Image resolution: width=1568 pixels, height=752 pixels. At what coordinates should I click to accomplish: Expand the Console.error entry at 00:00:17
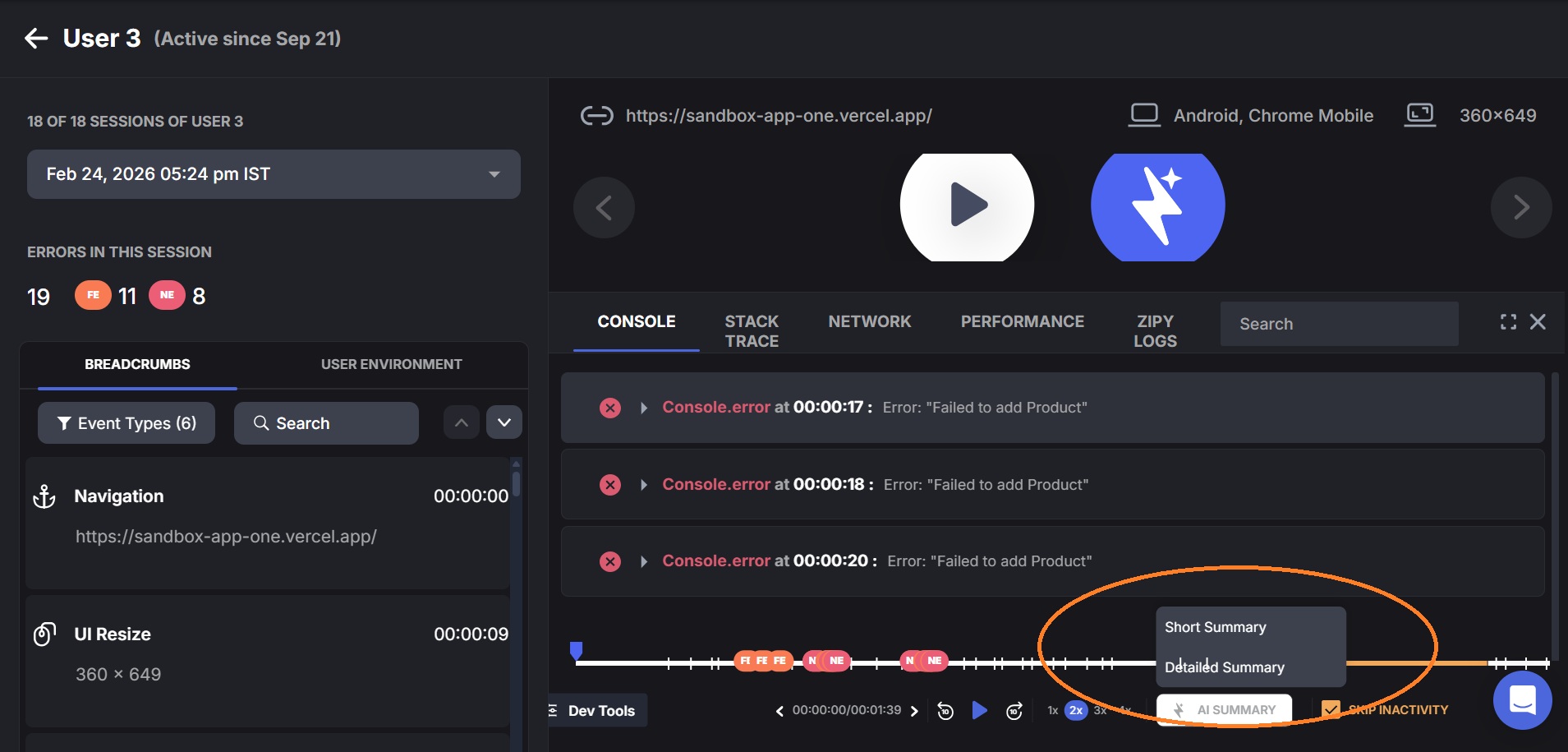644,408
